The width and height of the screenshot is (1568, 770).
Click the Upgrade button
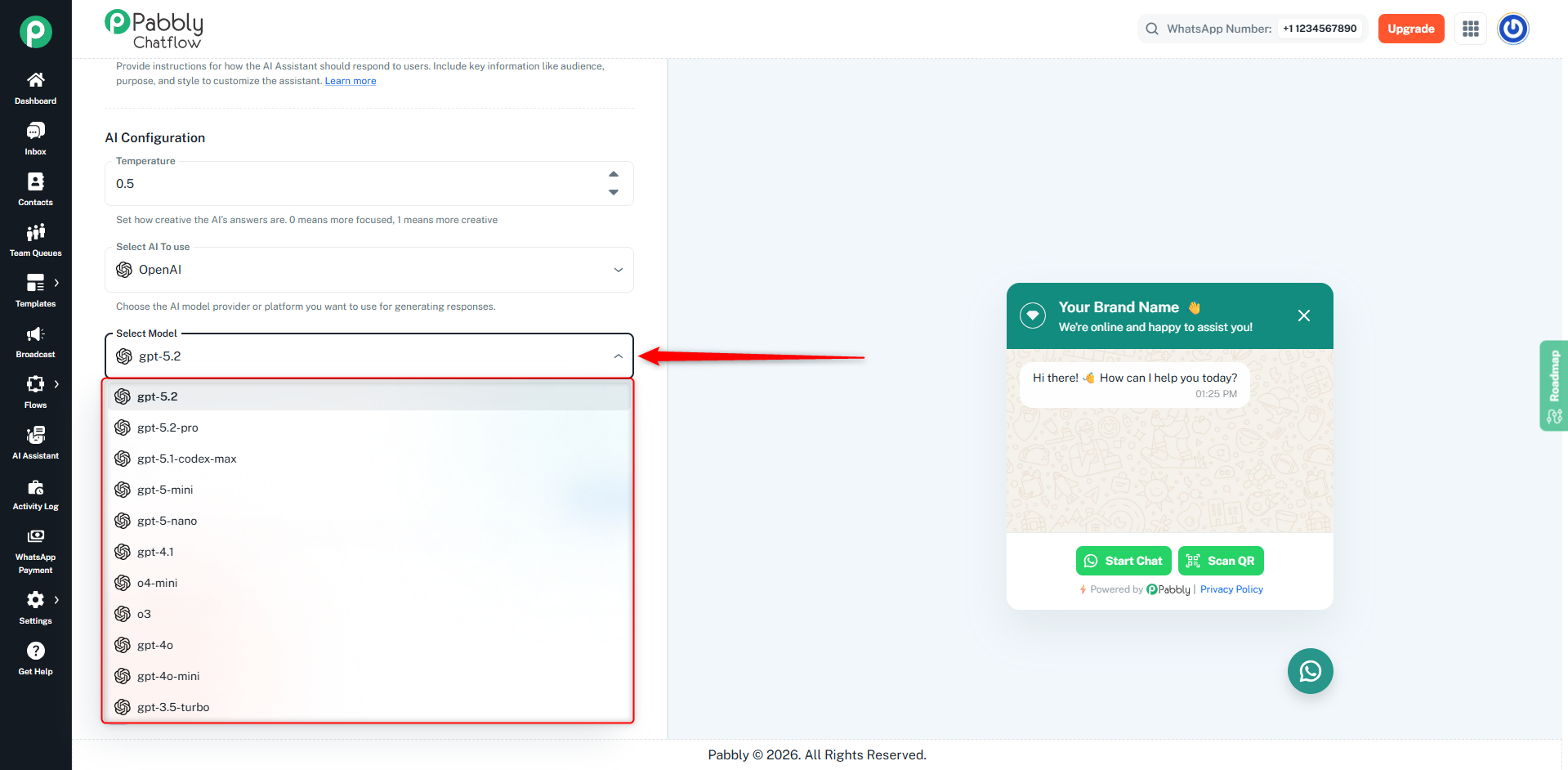point(1411,29)
